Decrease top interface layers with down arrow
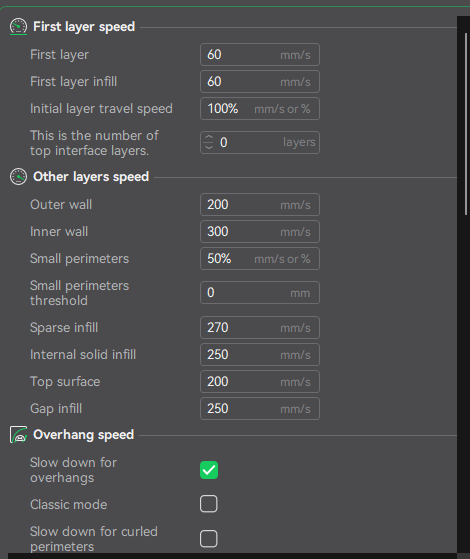Image resolution: width=470 pixels, height=559 pixels. (x=209, y=147)
